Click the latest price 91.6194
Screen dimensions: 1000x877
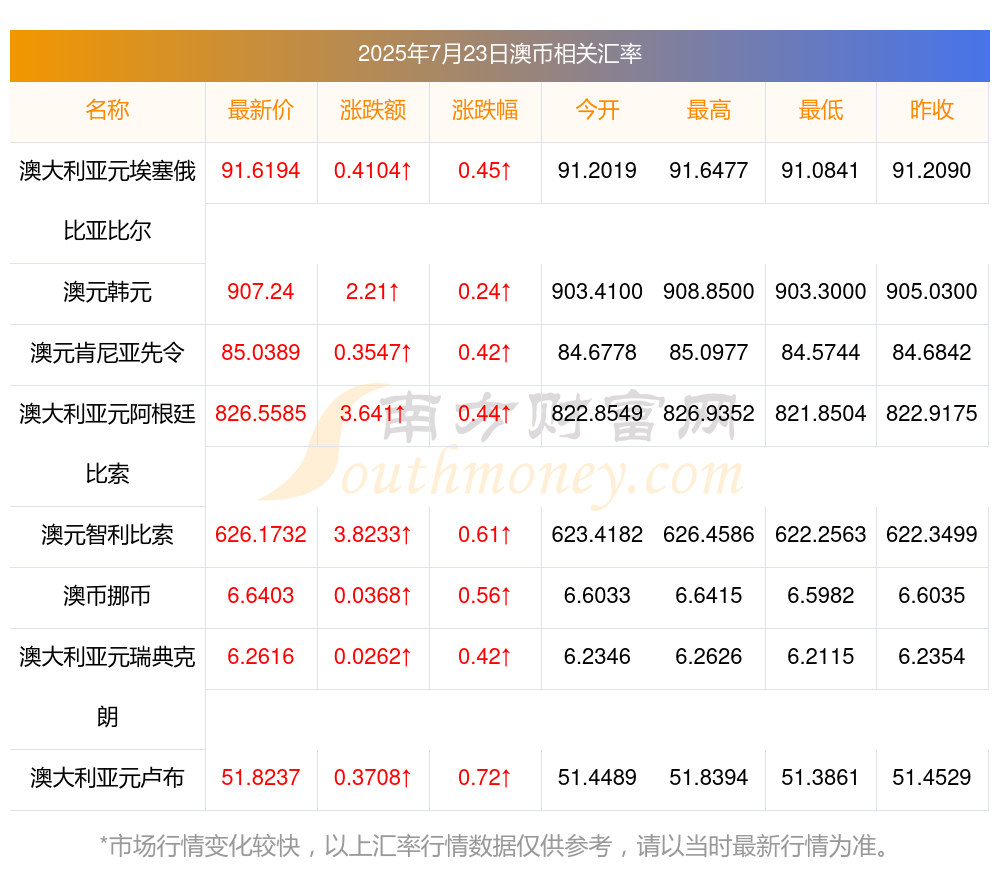pyautogui.click(x=261, y=171)
